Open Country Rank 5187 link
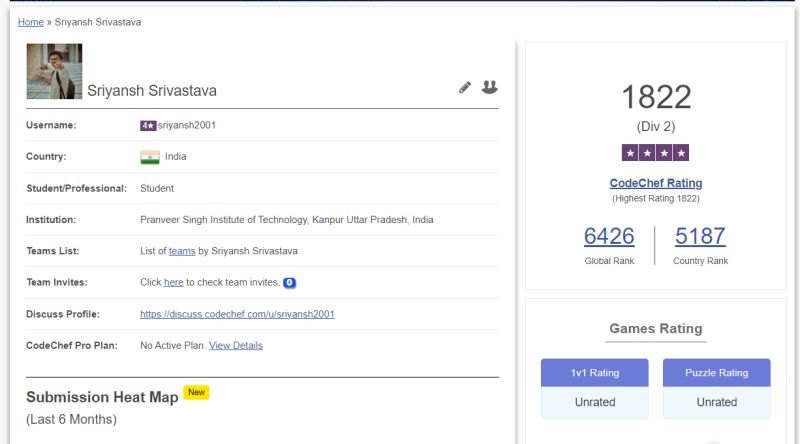The width and height of the screenshot is (800, 444). point(700,236)
